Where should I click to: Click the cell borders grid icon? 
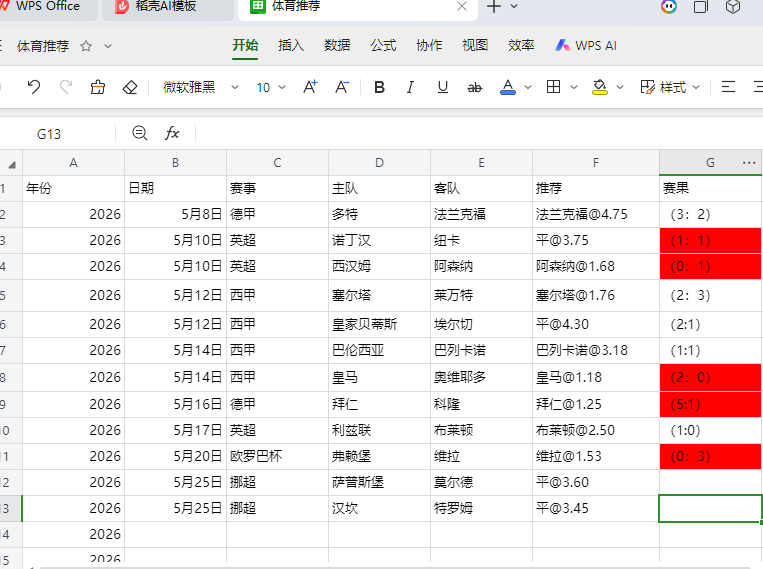point(553,87)
